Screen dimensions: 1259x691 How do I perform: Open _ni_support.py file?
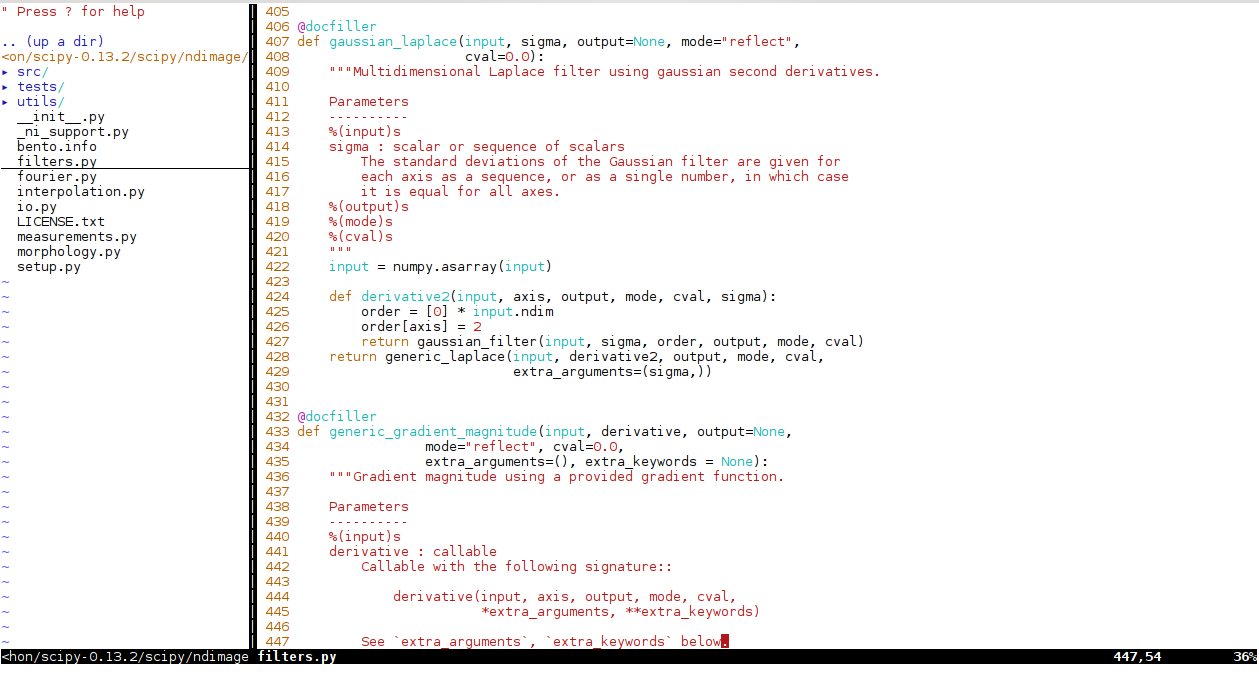coord(72,132)
